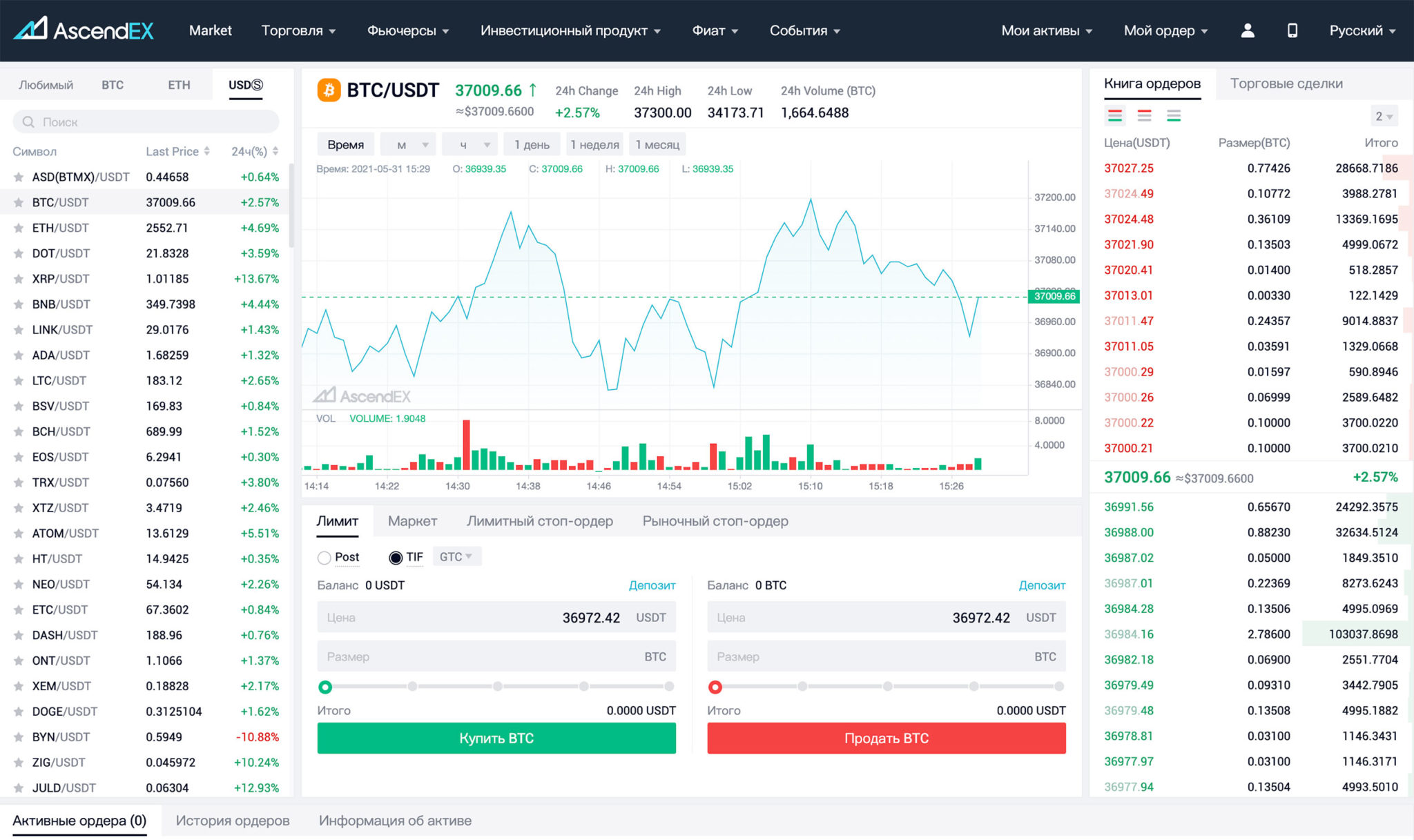Click the red sell amount slider handle
This screenshot has height=840, width=1414.
715,687
